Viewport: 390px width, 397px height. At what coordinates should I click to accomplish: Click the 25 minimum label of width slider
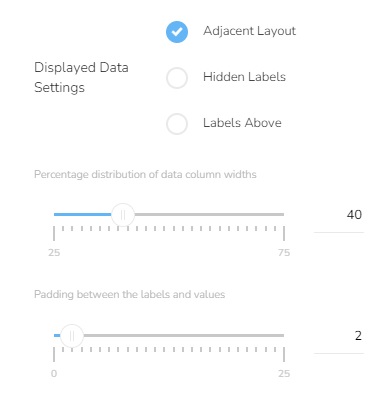tap(54, 253)
